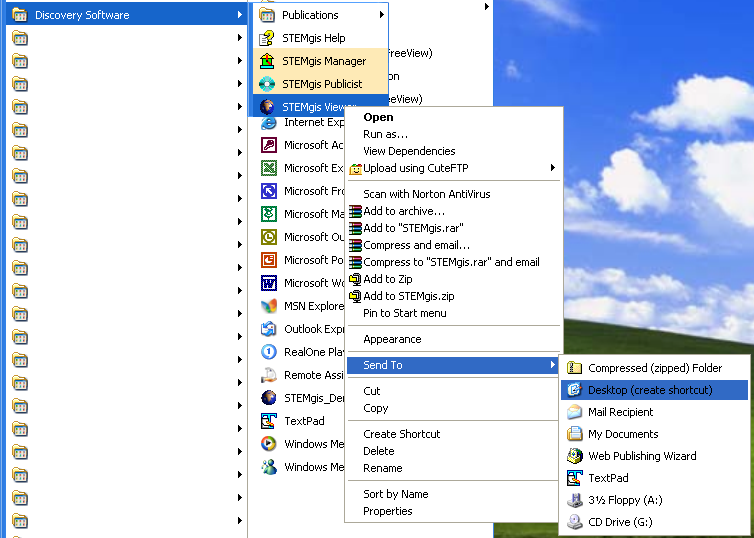Viewport: 754px width, 538px height.
Task: Click the Outlook Express icon
Action: (x=269, y=329)
